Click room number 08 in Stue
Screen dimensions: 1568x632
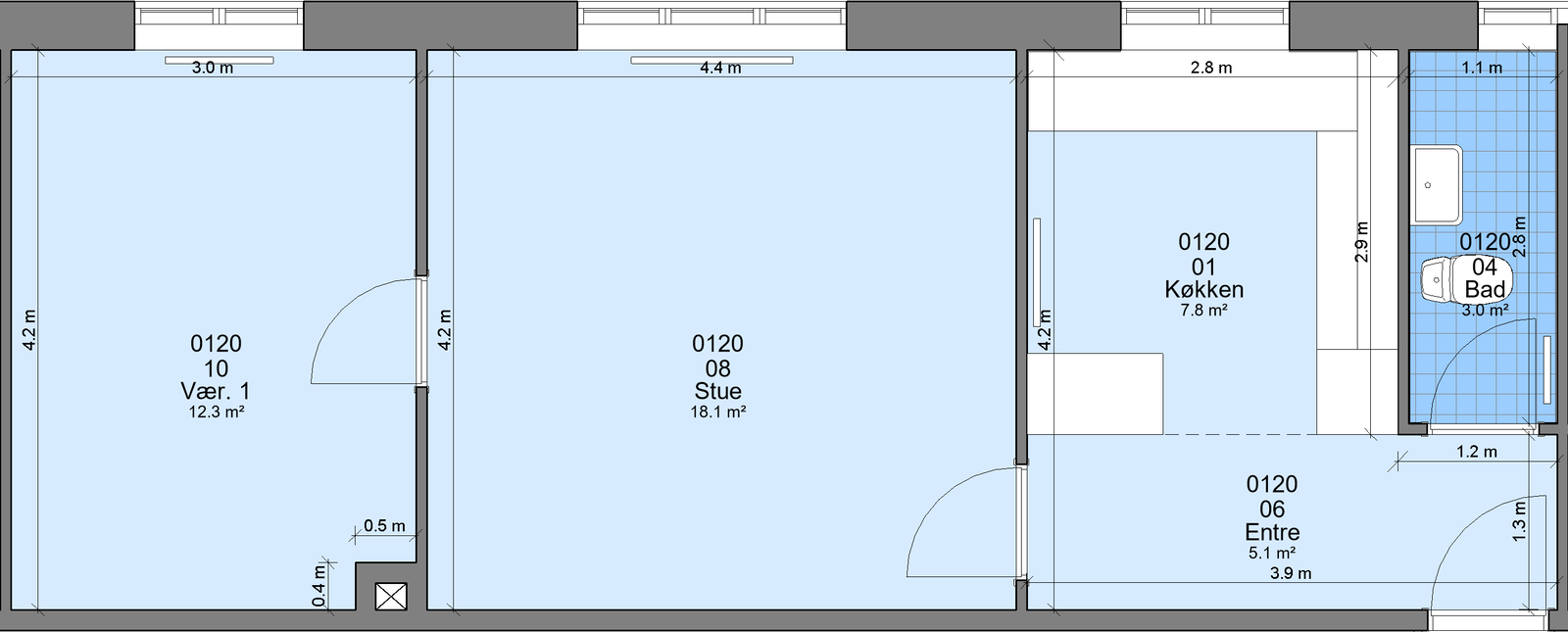(x=717, y=368)
